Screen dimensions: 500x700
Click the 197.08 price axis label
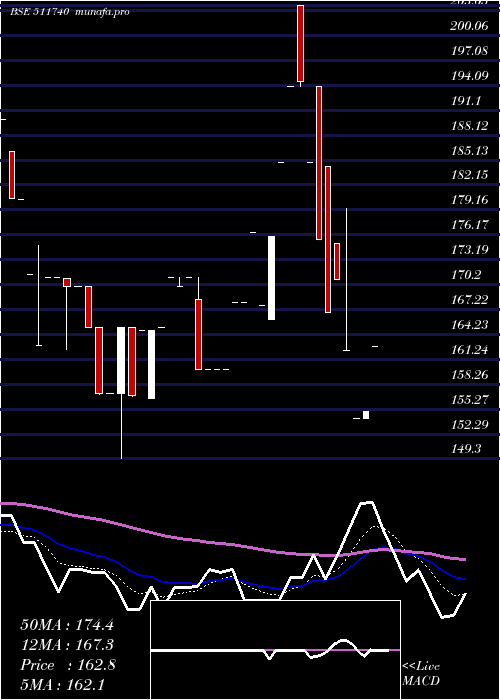pyautogui.click(x=469, y=51)
